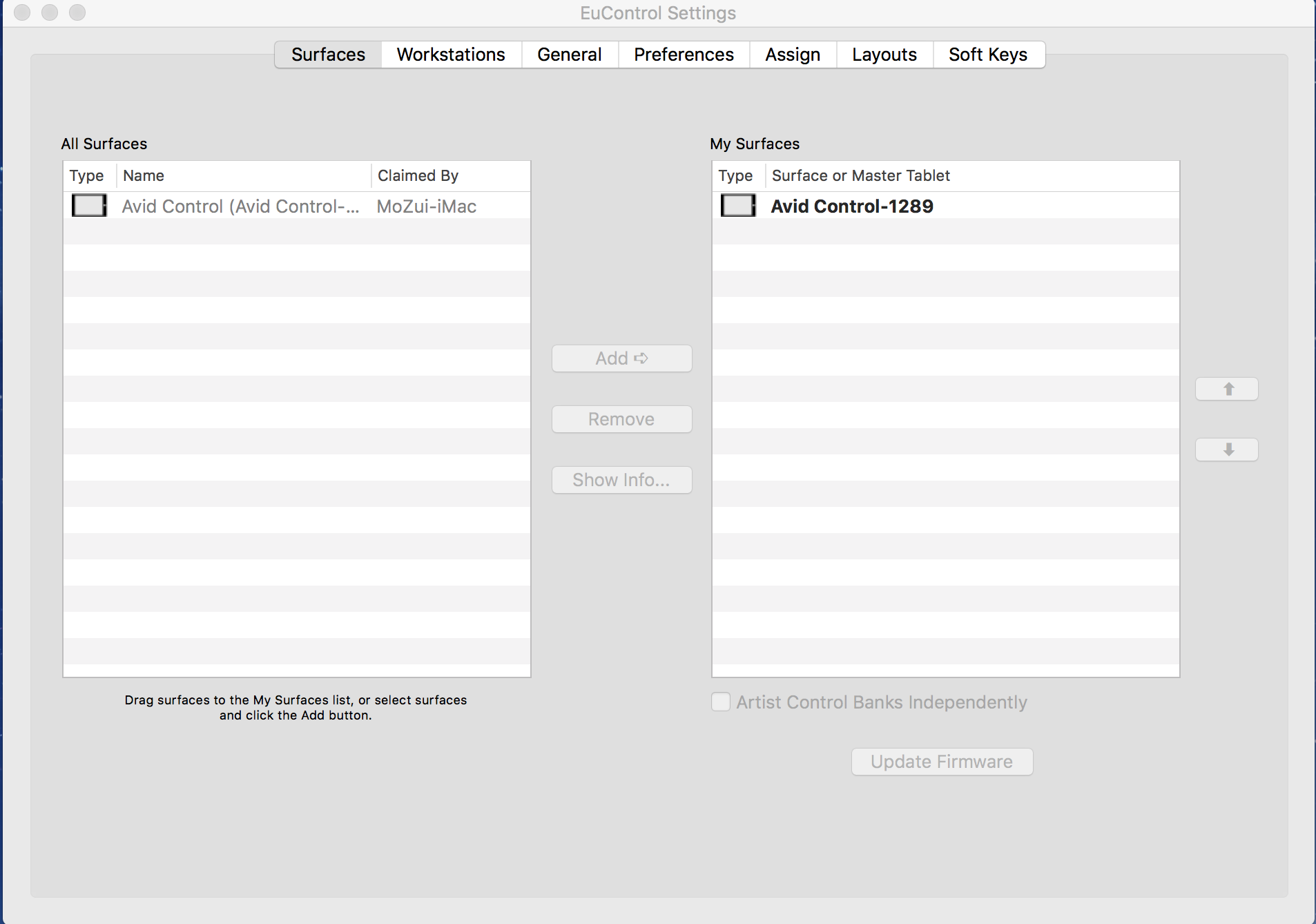1316x924 pixels.
Task: Open the General tab
Action: [570, 55]
